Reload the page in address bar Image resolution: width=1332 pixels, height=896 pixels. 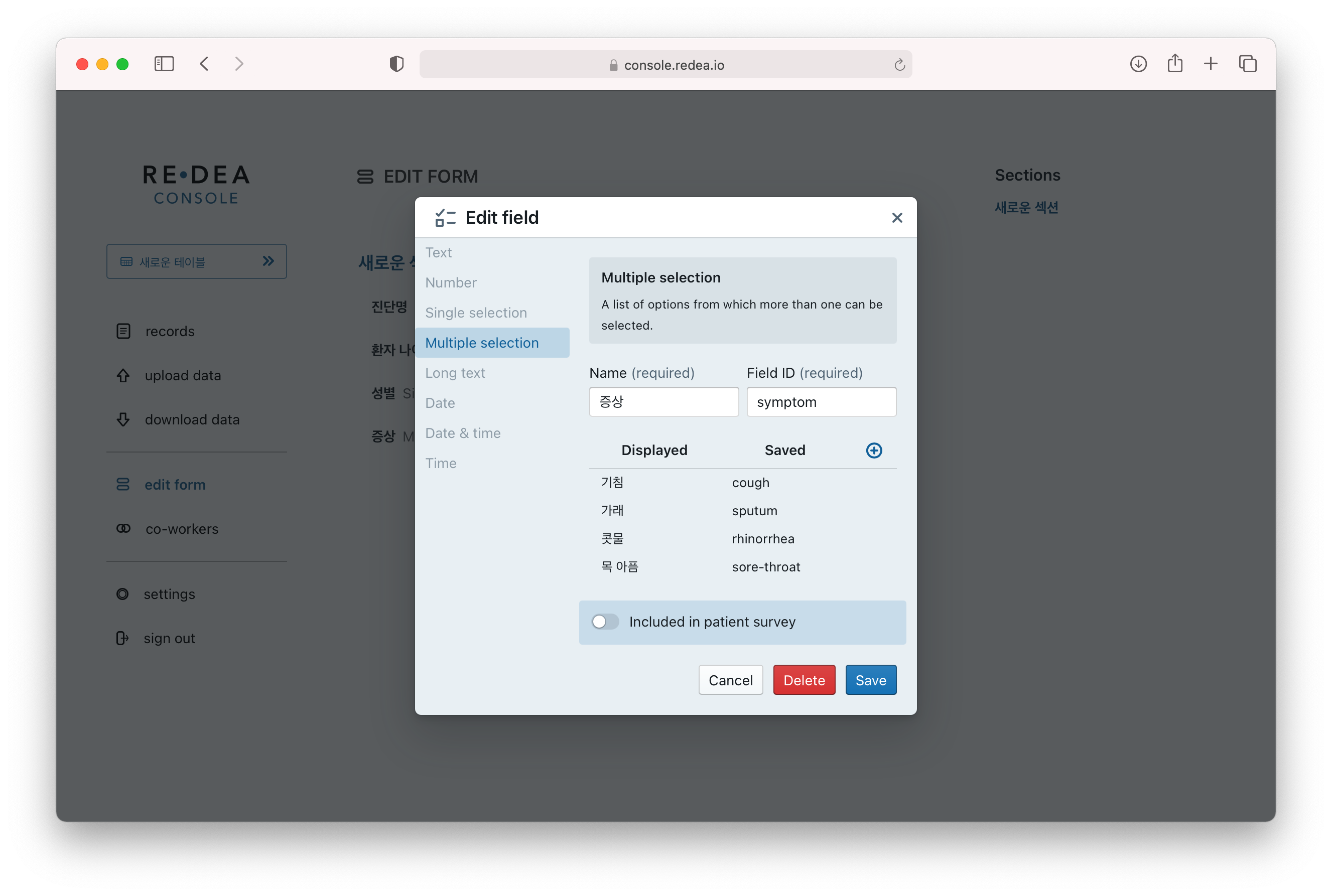tap(899, 65)
